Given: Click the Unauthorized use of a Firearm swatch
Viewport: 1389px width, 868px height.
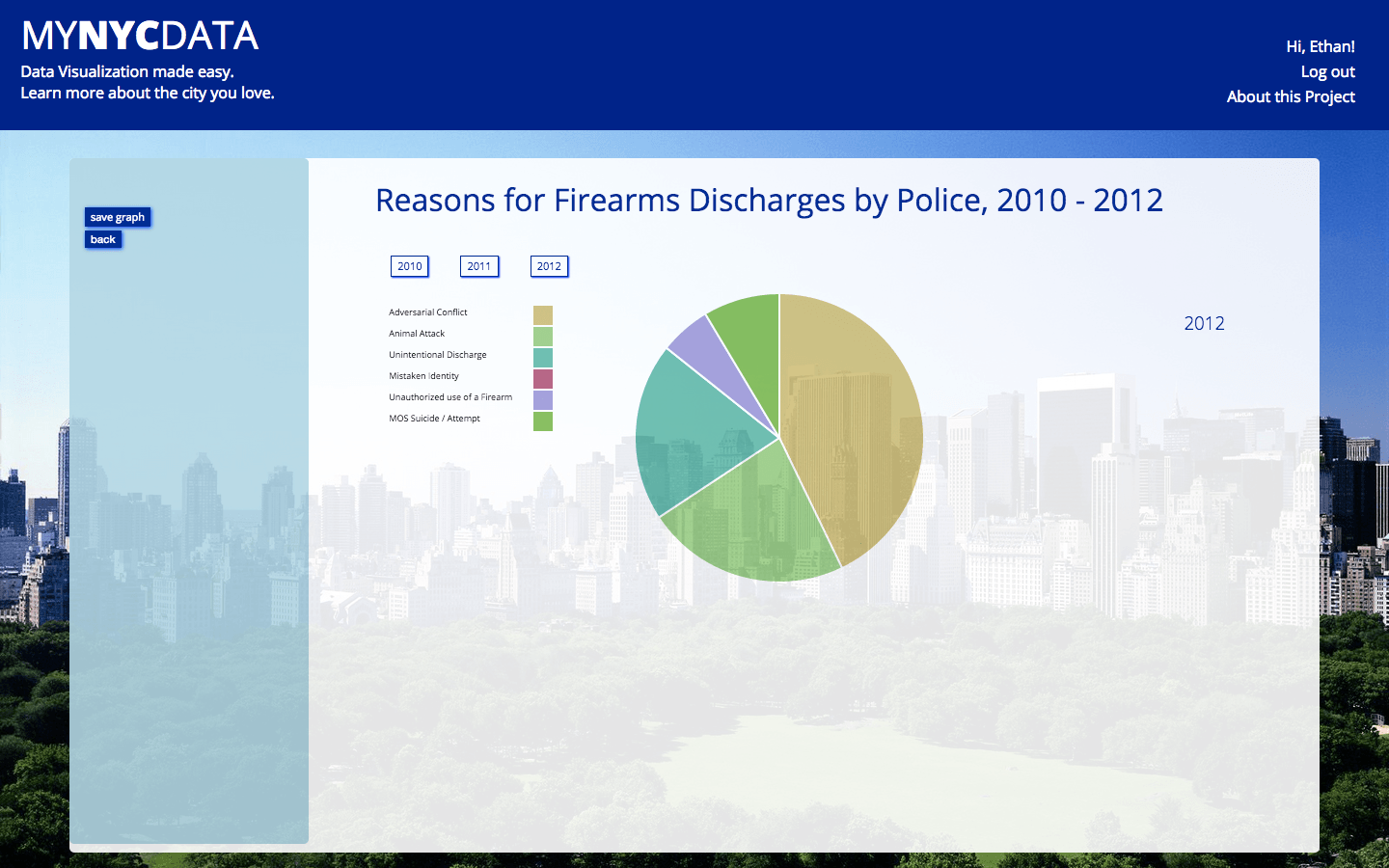Looking at the screenshot, I should coord(543,400).
